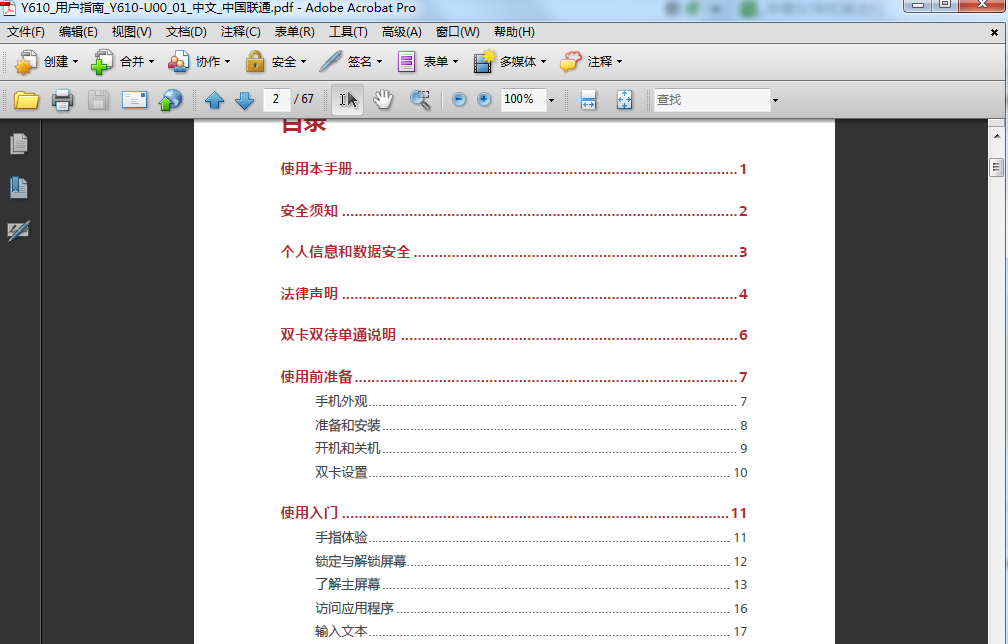Toggle Fit Width page view
This screenshot has width=1008, height=644.
tap(589, 99)
